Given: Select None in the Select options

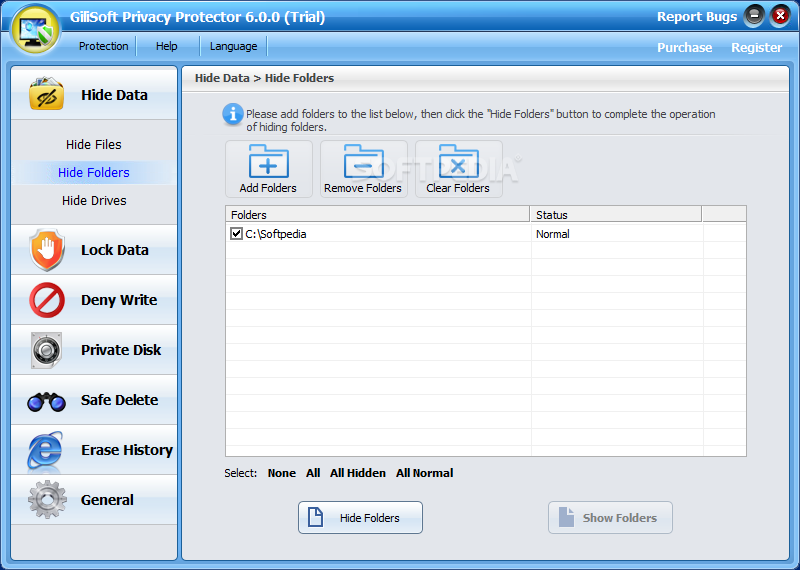Looking at the screenshot, I should 282,473.
